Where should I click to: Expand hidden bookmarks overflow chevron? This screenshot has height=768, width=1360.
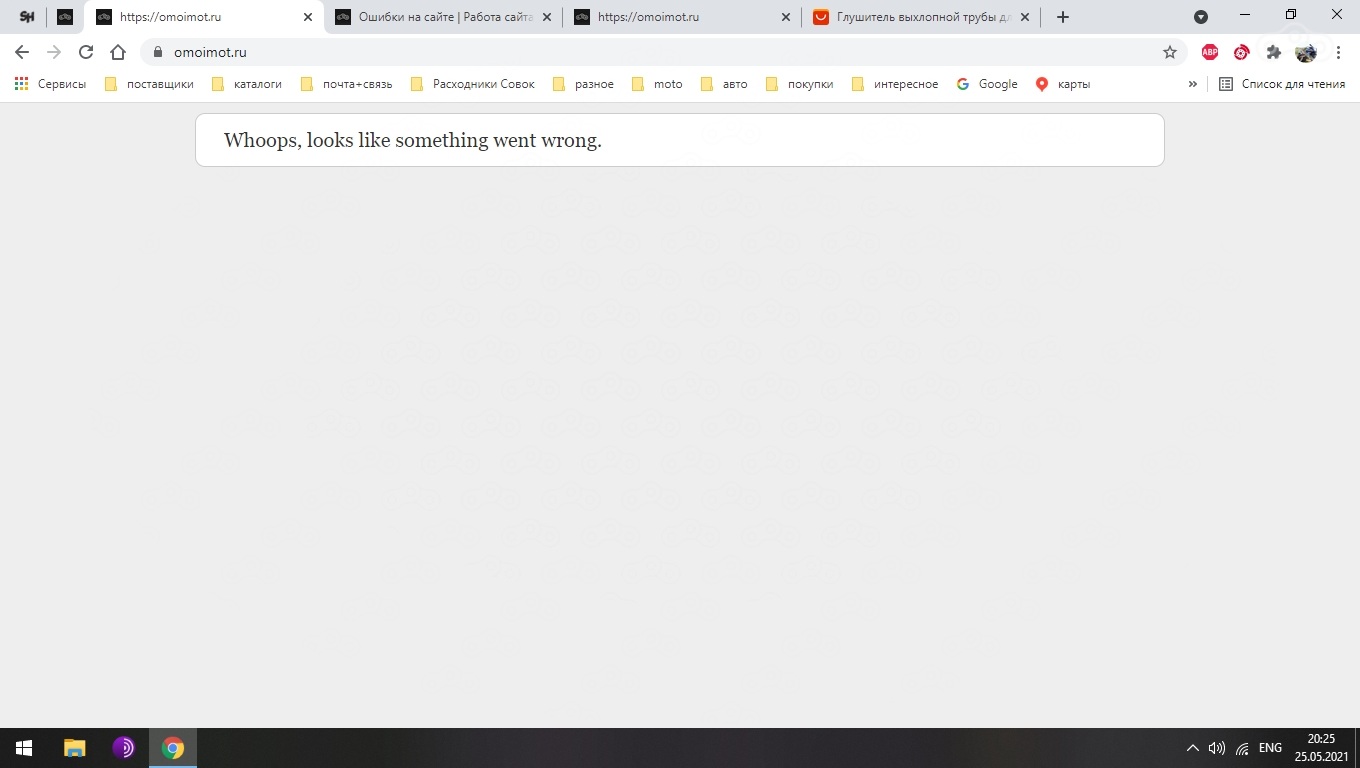1192,84
